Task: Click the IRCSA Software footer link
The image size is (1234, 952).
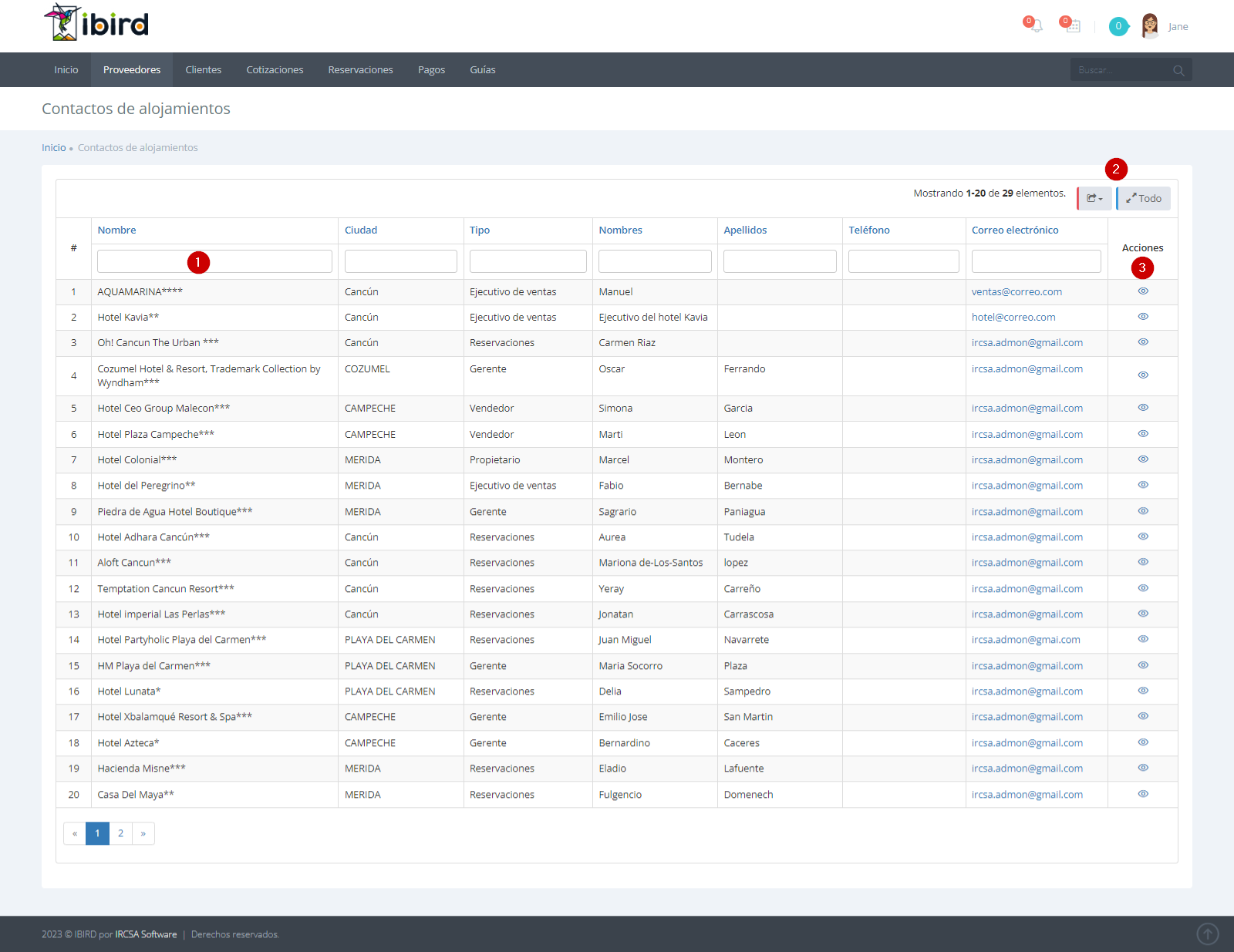Action: (146, 934)
